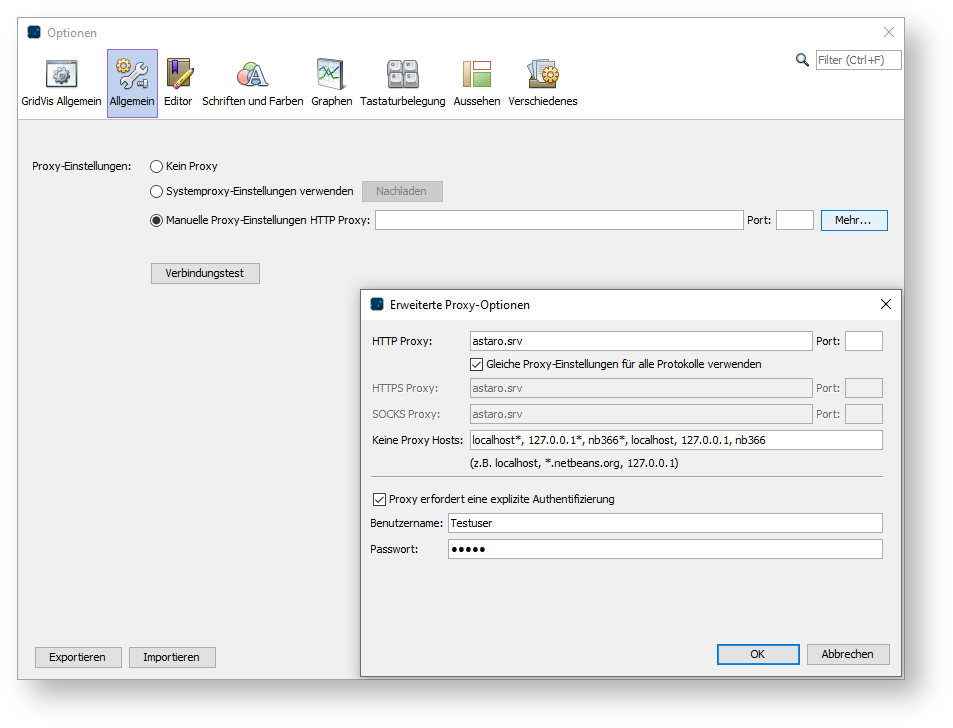
Task: Click the Exportieren button
Action: (78, 657)
